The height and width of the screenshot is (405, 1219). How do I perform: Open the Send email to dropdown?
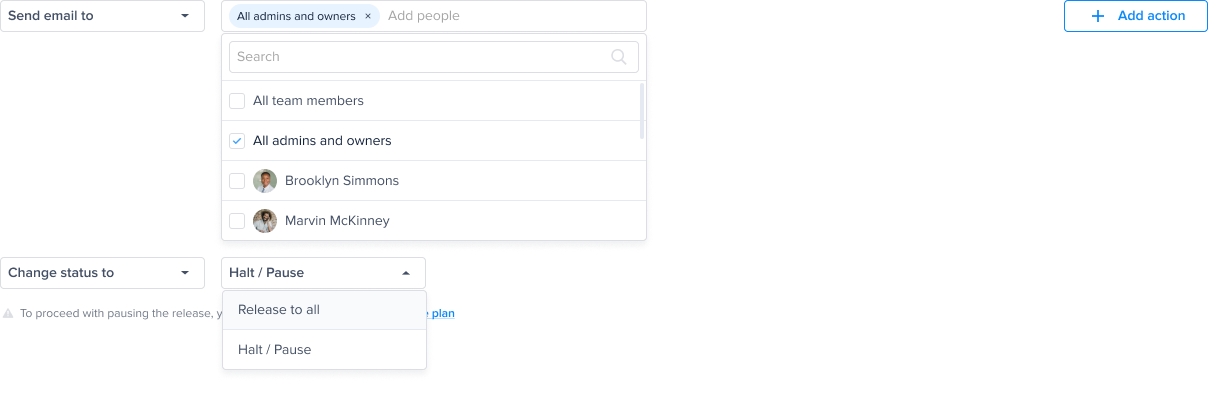coord(102,16)
